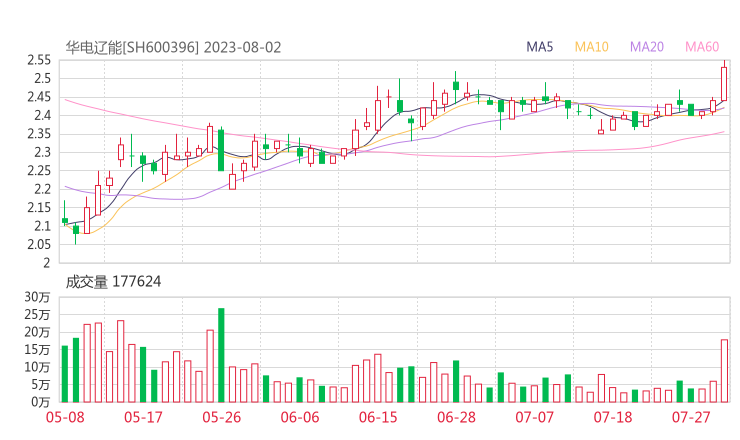
Task: Click the MA20 legend label
Action: click(x=647, y=47)
